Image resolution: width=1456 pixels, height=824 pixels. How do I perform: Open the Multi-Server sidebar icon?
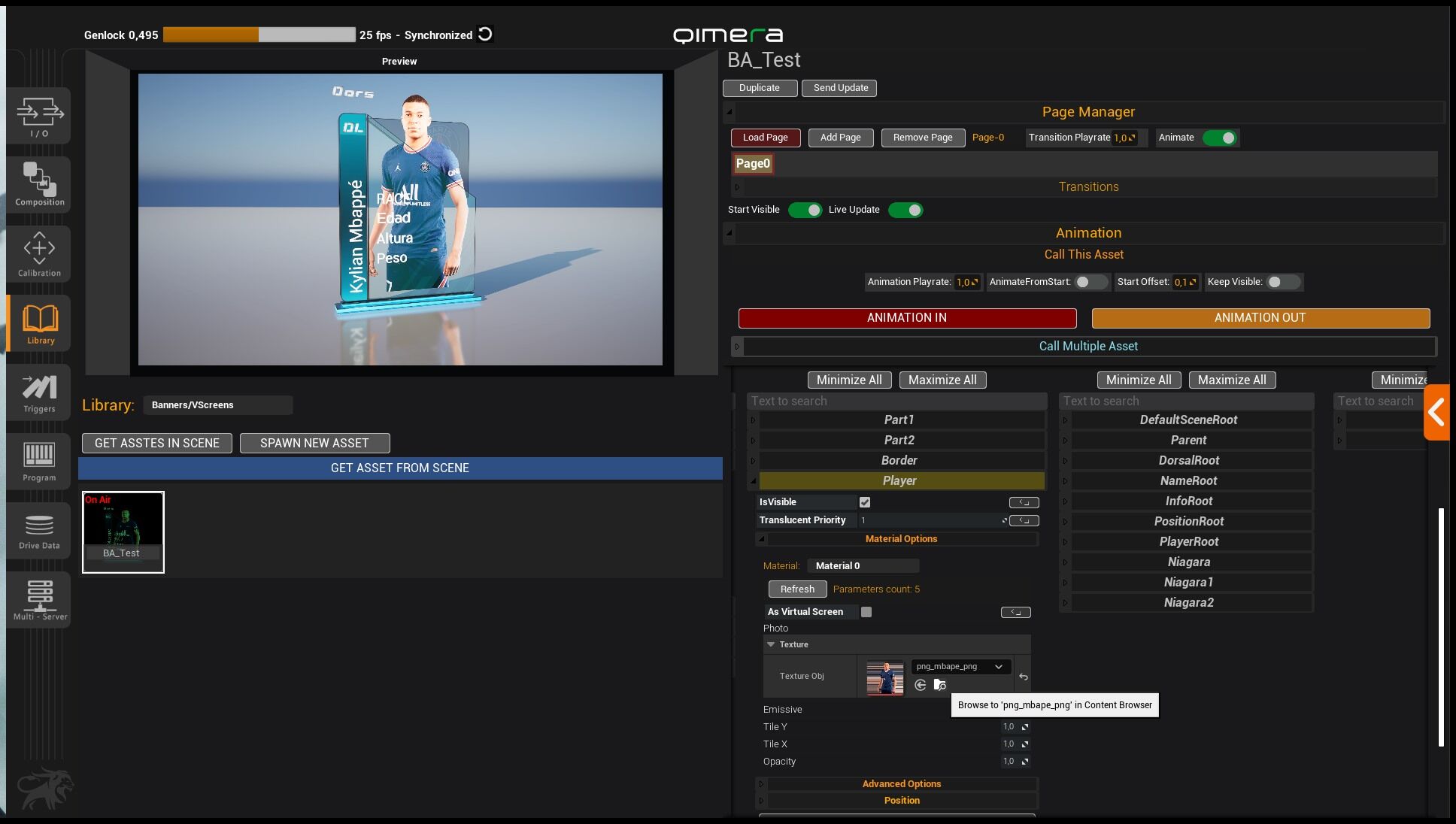(39, 599)
